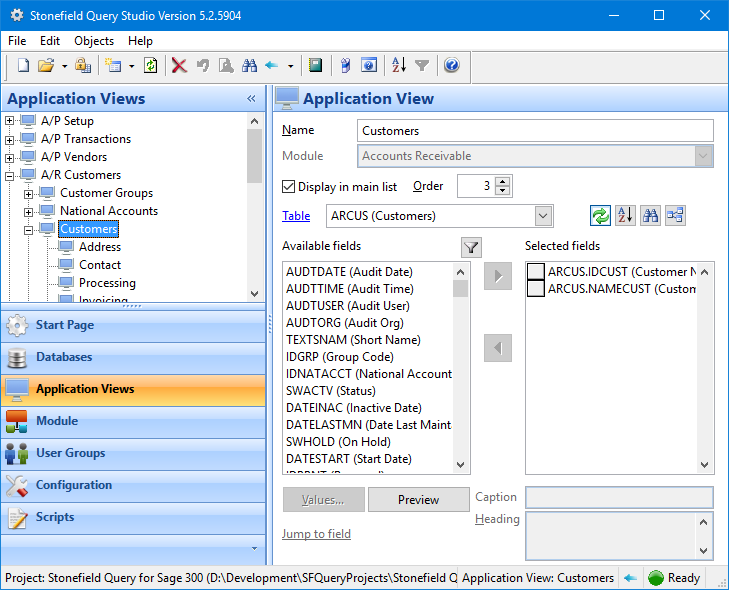729x590 pixels.
Task: Click the blue help question mark icon
Action: [451, 66]
